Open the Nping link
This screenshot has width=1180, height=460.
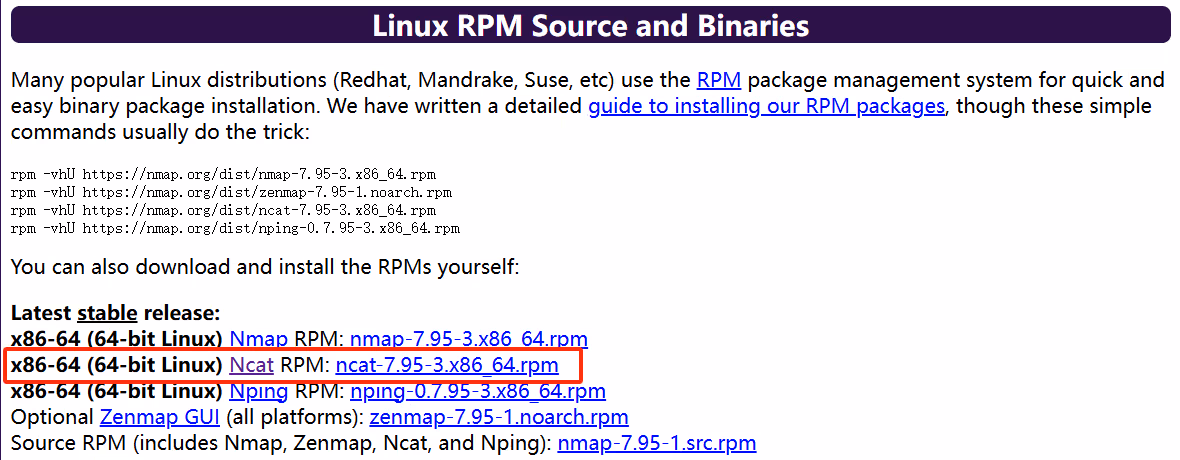pos(259,391)
